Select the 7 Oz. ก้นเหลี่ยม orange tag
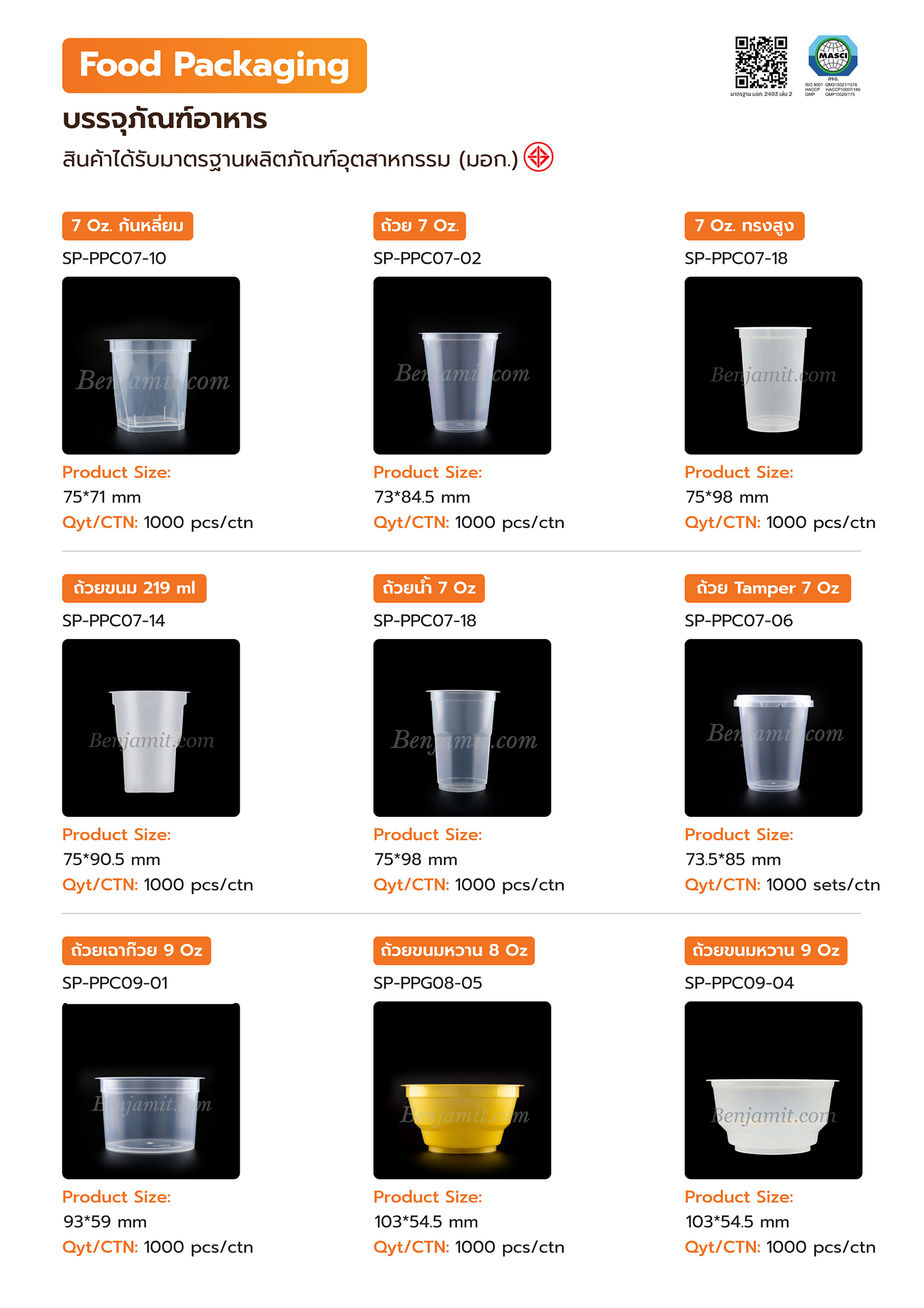The width and height of the screenshot is (924, 1308). point(128,226)
